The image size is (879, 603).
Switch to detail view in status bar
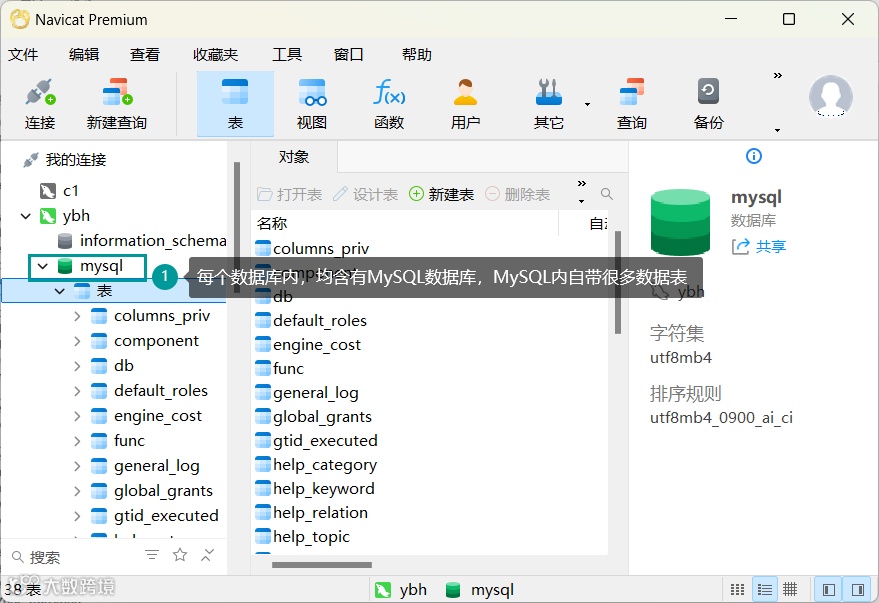(x=790, y=590)
